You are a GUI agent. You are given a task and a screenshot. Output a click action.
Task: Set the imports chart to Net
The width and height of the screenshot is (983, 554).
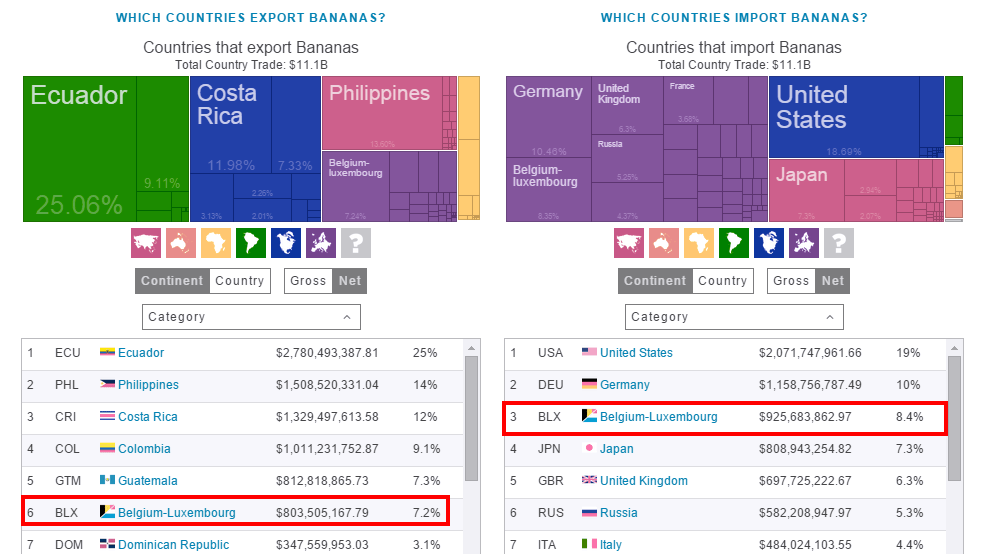833,281
